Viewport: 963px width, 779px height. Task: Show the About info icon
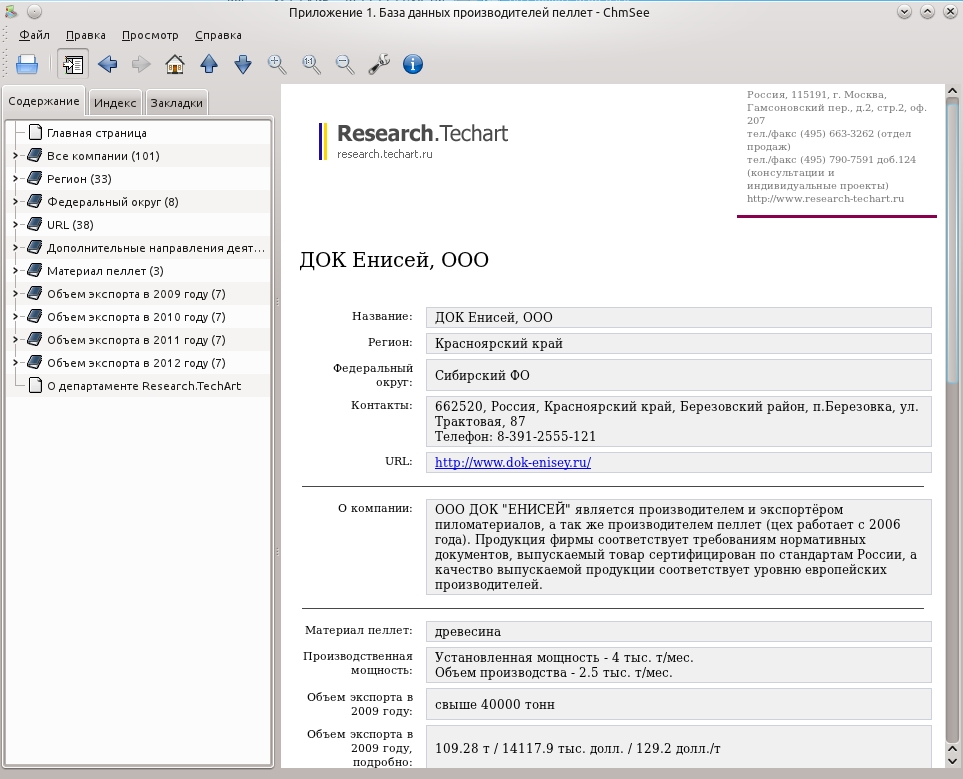(x=413, y=64)
